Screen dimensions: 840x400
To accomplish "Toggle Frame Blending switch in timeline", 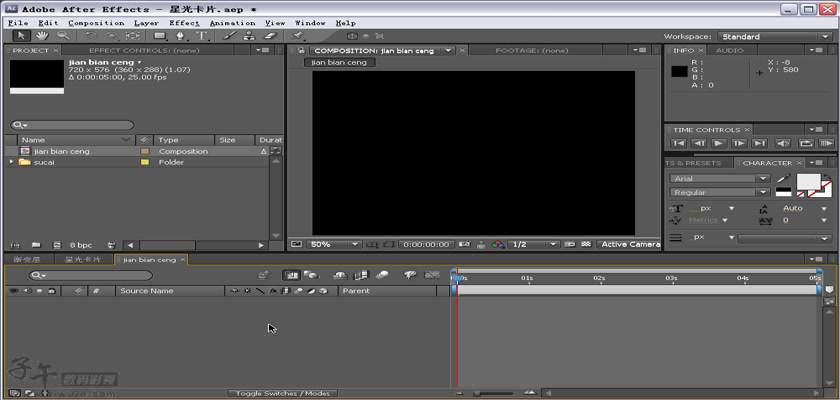I will [x=362, y=275].
